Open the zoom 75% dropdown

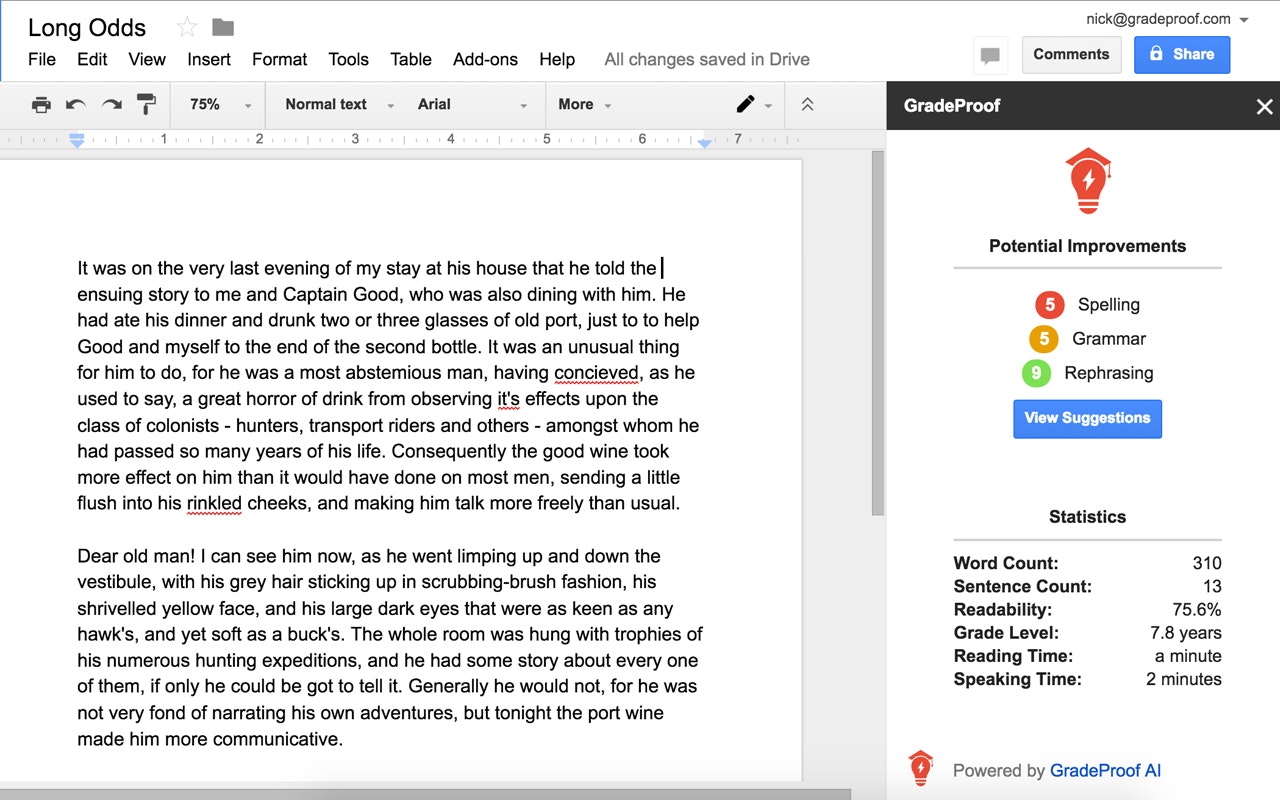(x=221, y=104)
